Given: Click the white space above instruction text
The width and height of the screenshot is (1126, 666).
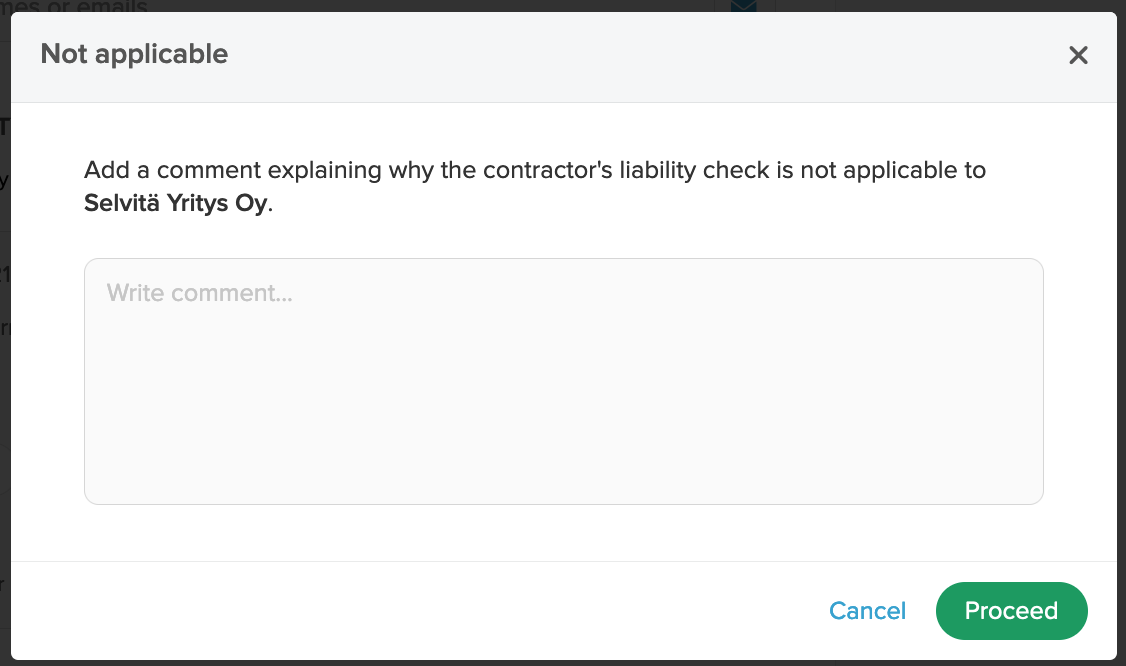Looking at the screenshot, I should [x=564, y=129].
